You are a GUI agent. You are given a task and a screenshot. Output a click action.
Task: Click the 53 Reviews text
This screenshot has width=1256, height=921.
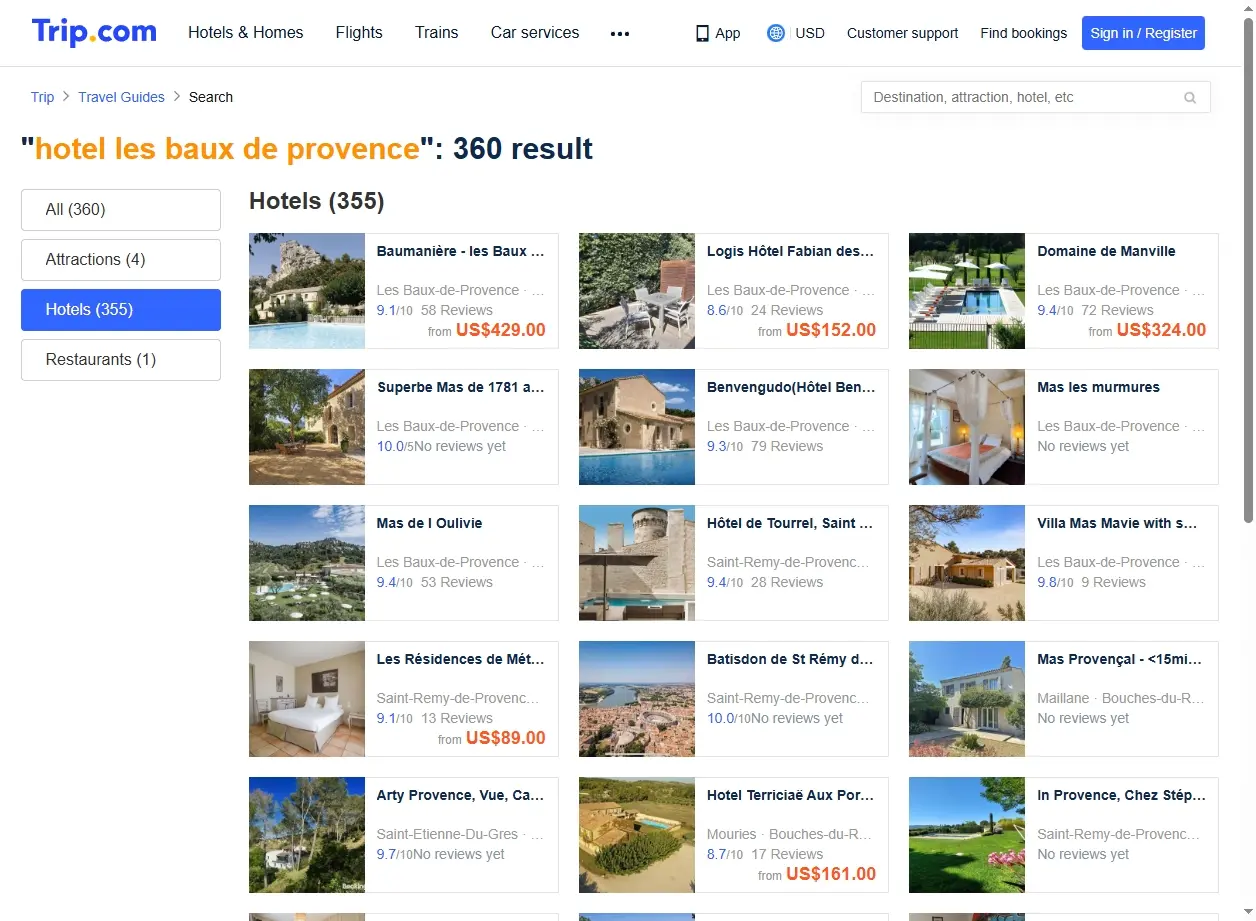click(457, 582)
